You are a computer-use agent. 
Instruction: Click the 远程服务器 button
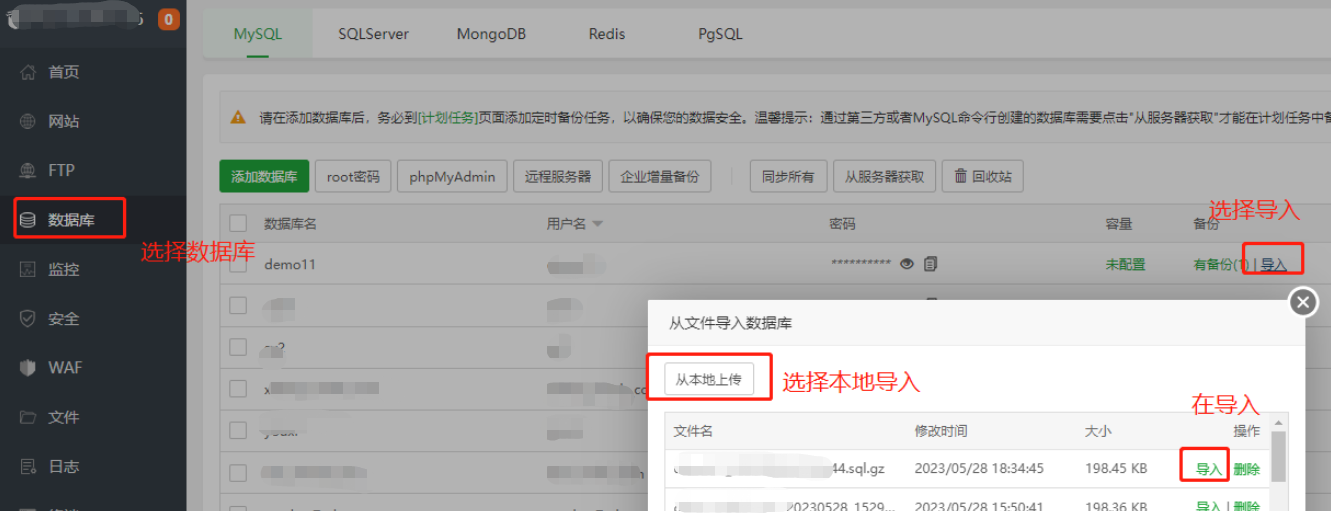pyautogui.click(x=558, y=176)
